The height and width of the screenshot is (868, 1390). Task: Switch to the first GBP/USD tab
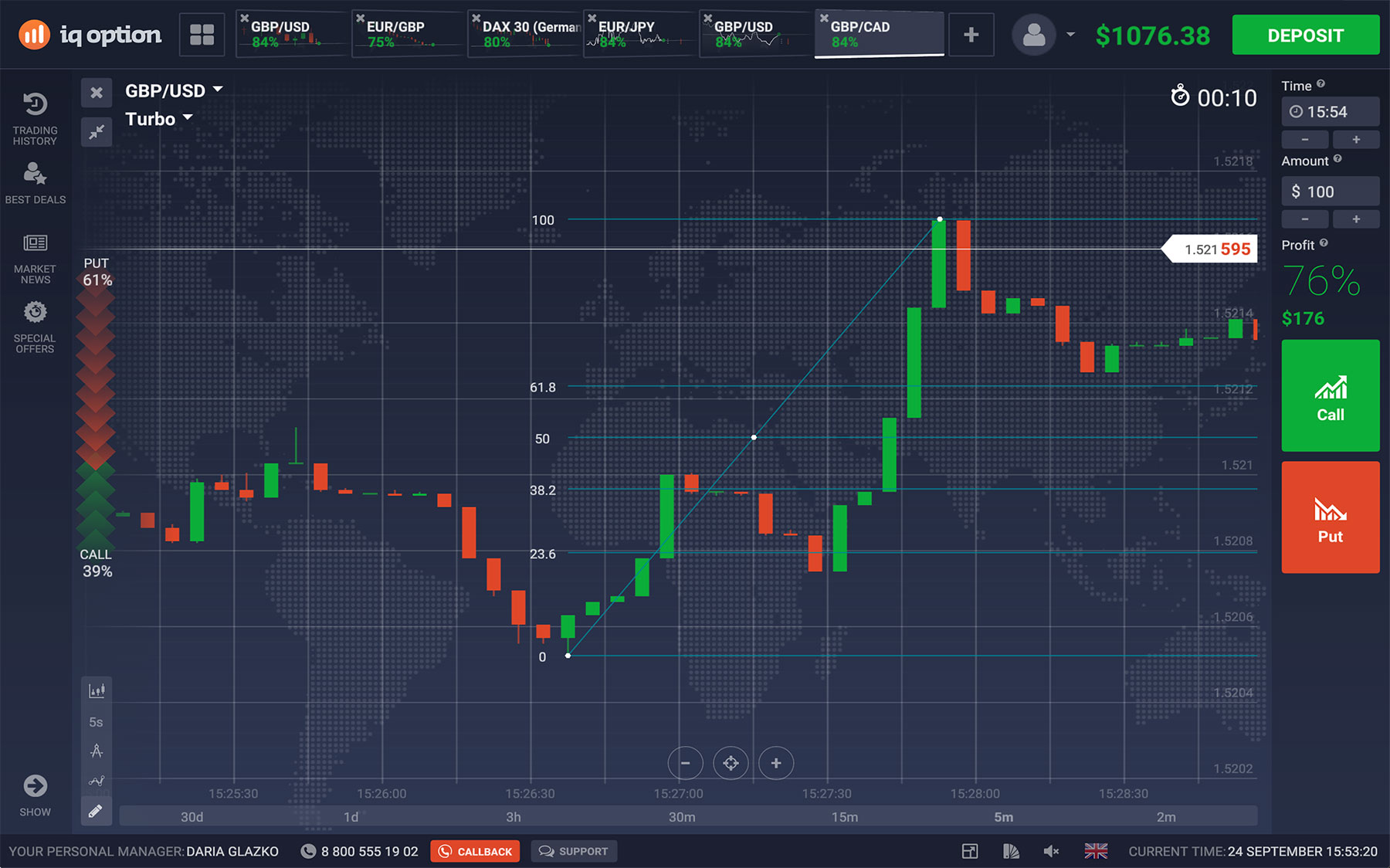pyautogui.click(x=291, y=34)
